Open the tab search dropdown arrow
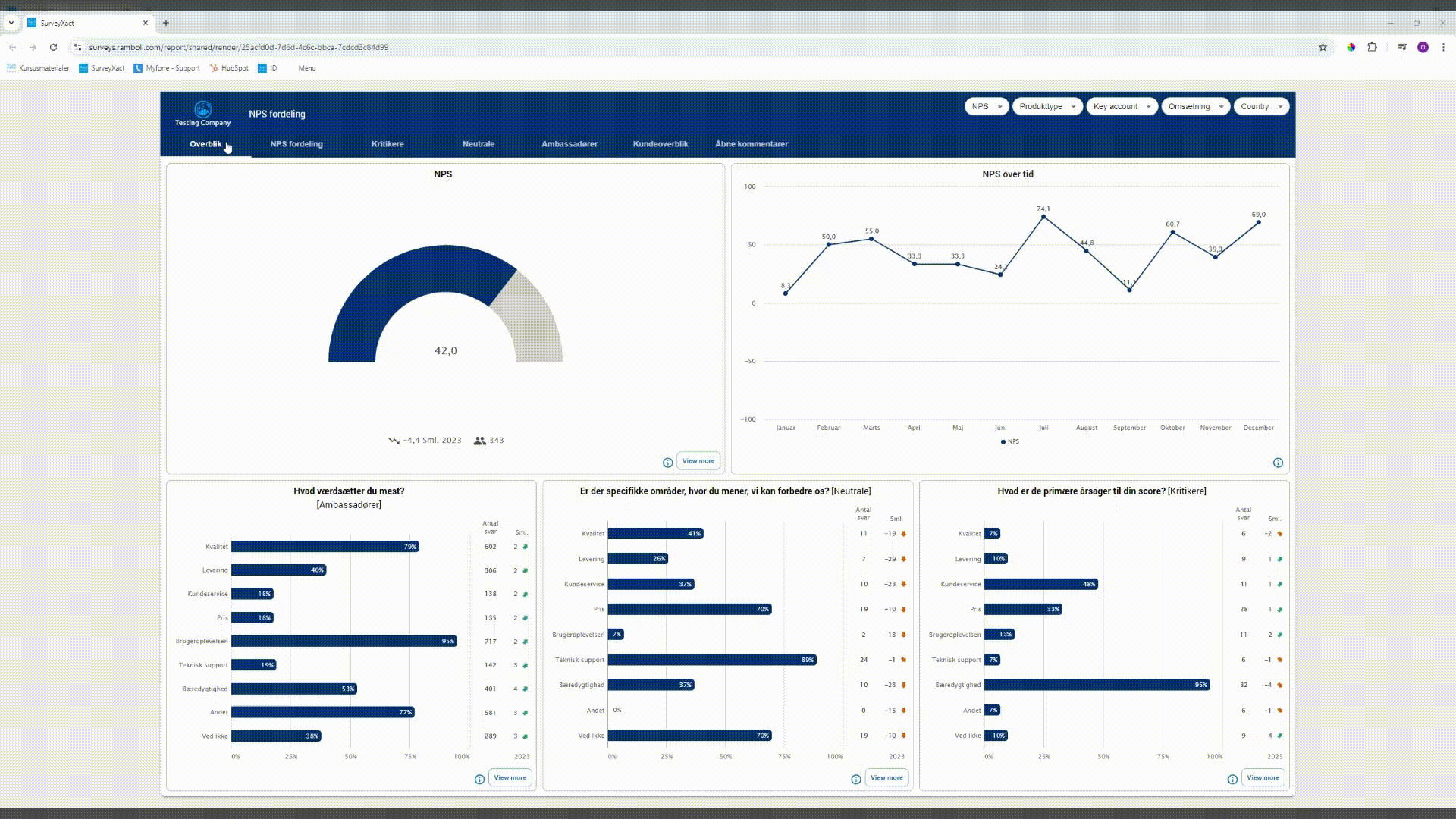 point(11,23)
